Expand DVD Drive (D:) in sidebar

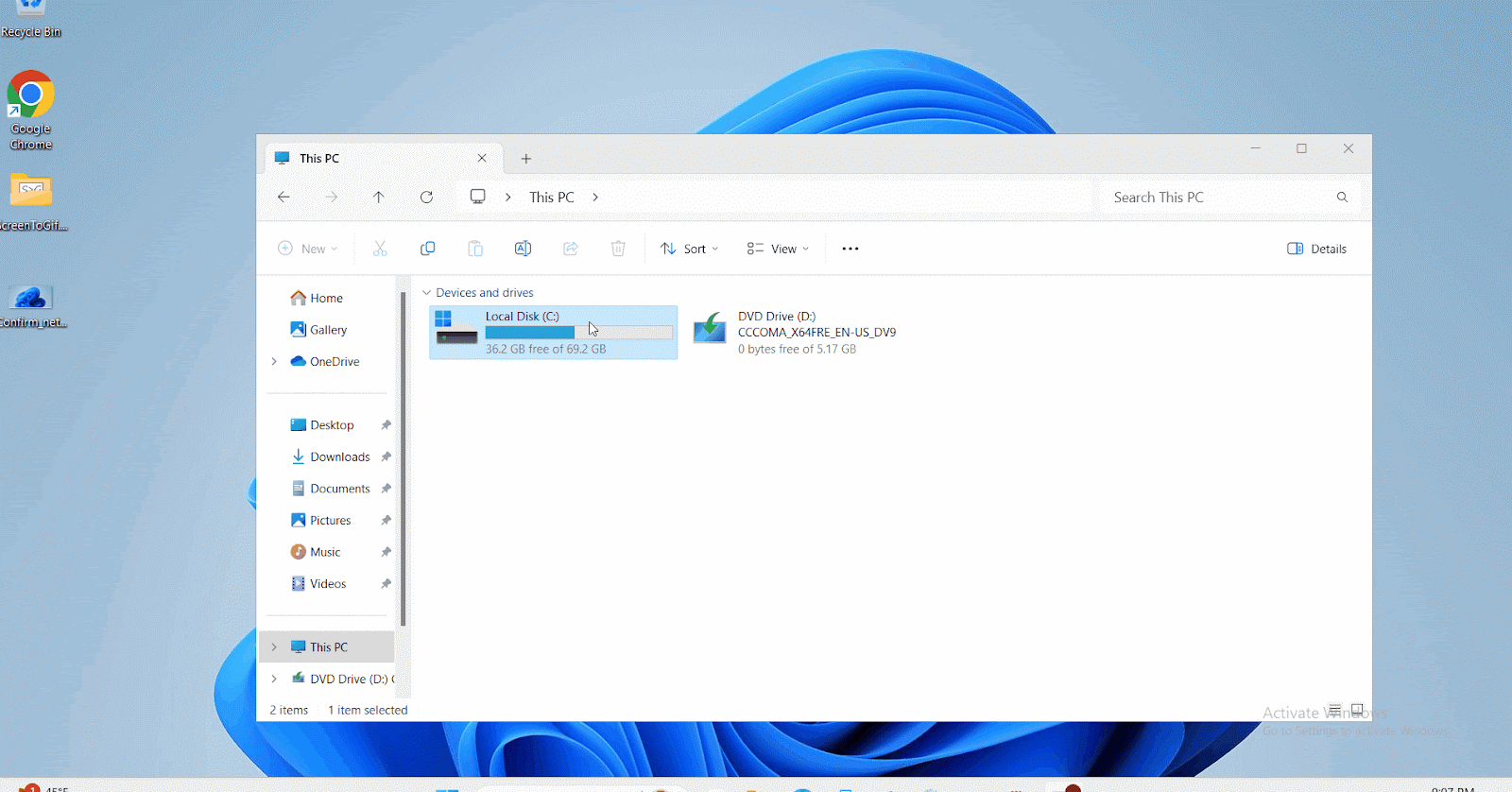click(274, 679)
